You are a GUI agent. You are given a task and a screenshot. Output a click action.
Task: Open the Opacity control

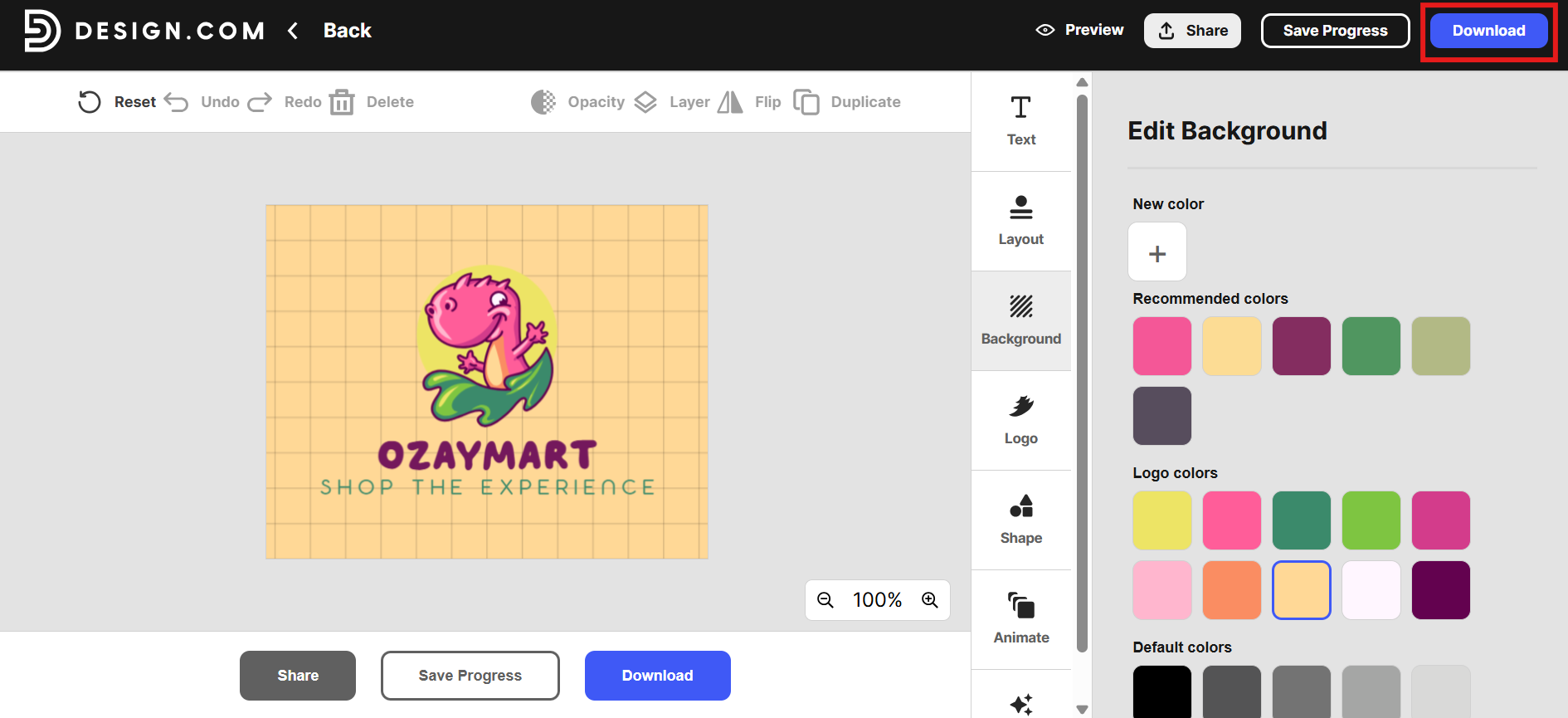coord(577,102)
